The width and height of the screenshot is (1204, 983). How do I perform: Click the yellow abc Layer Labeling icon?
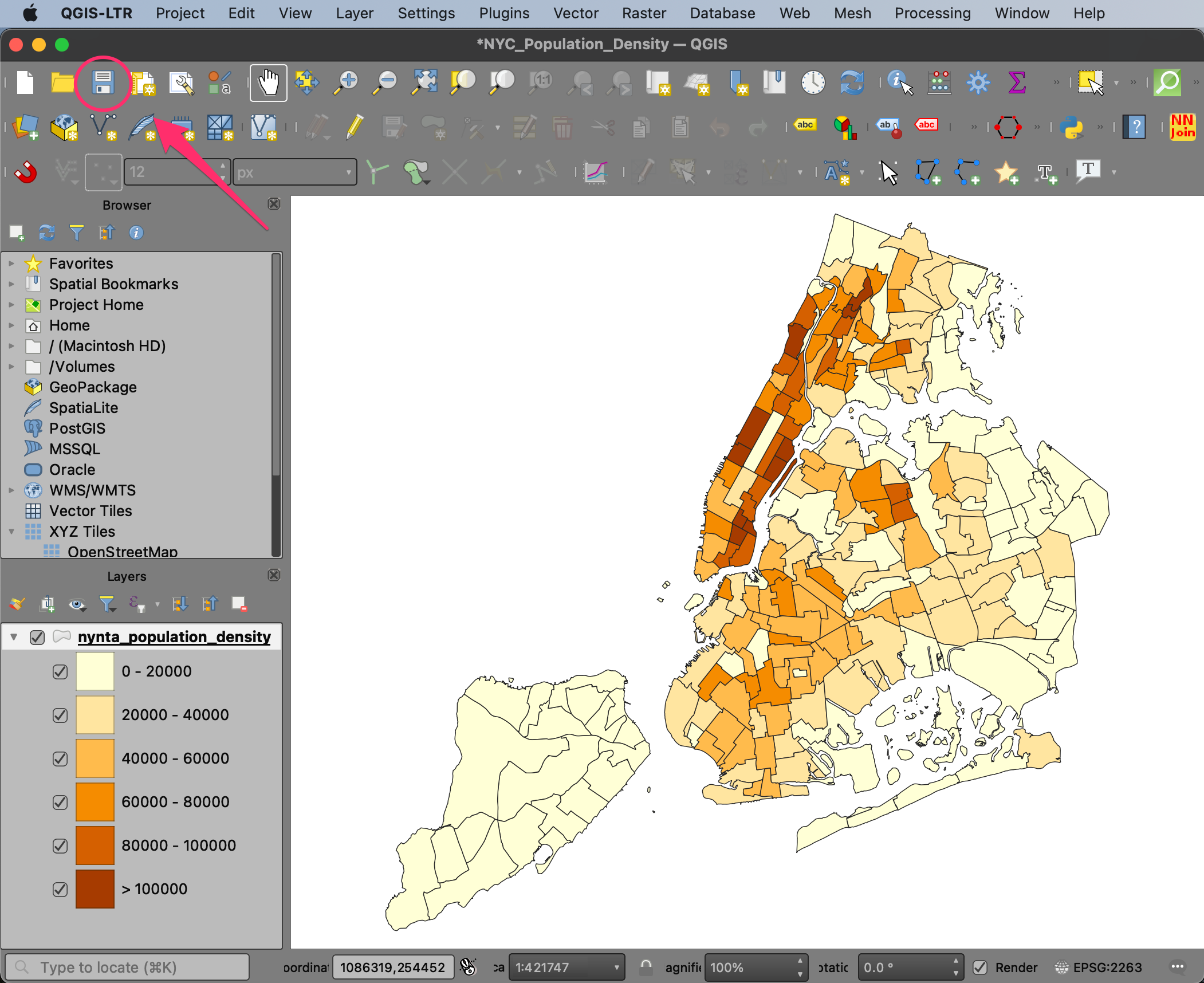[805, 125]
